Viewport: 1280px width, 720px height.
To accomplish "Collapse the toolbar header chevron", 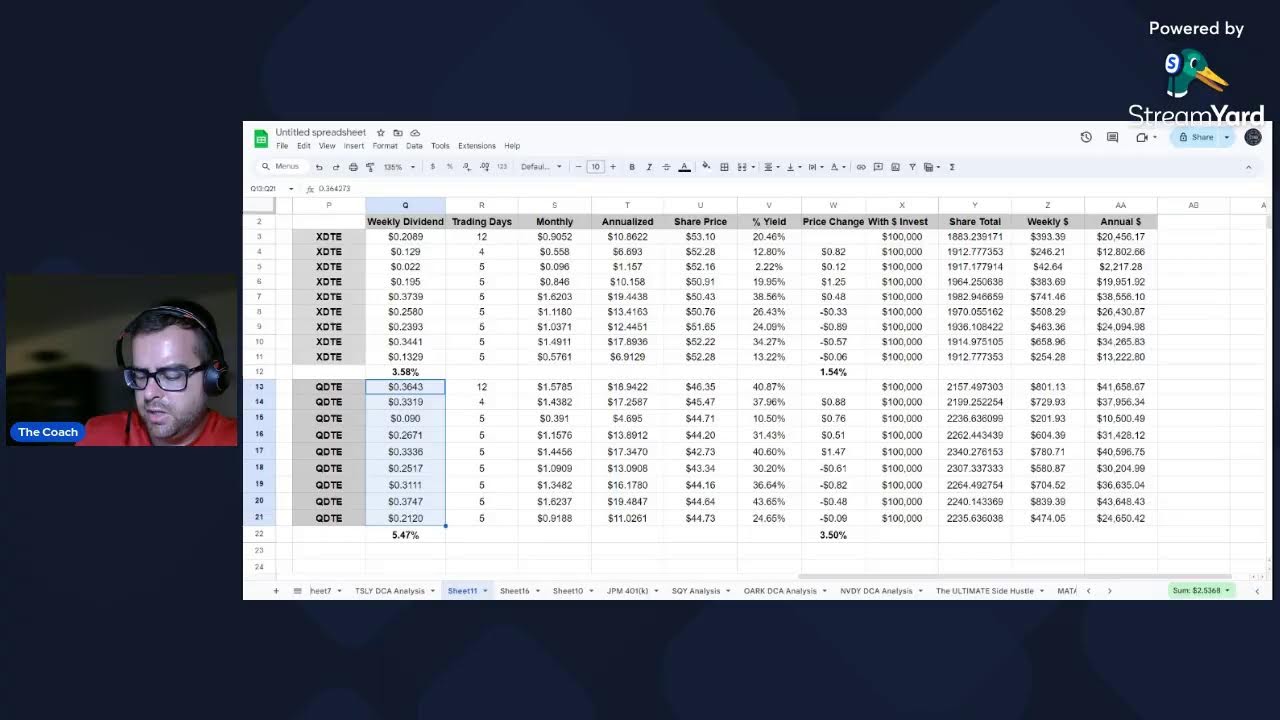I will 1248,167.
